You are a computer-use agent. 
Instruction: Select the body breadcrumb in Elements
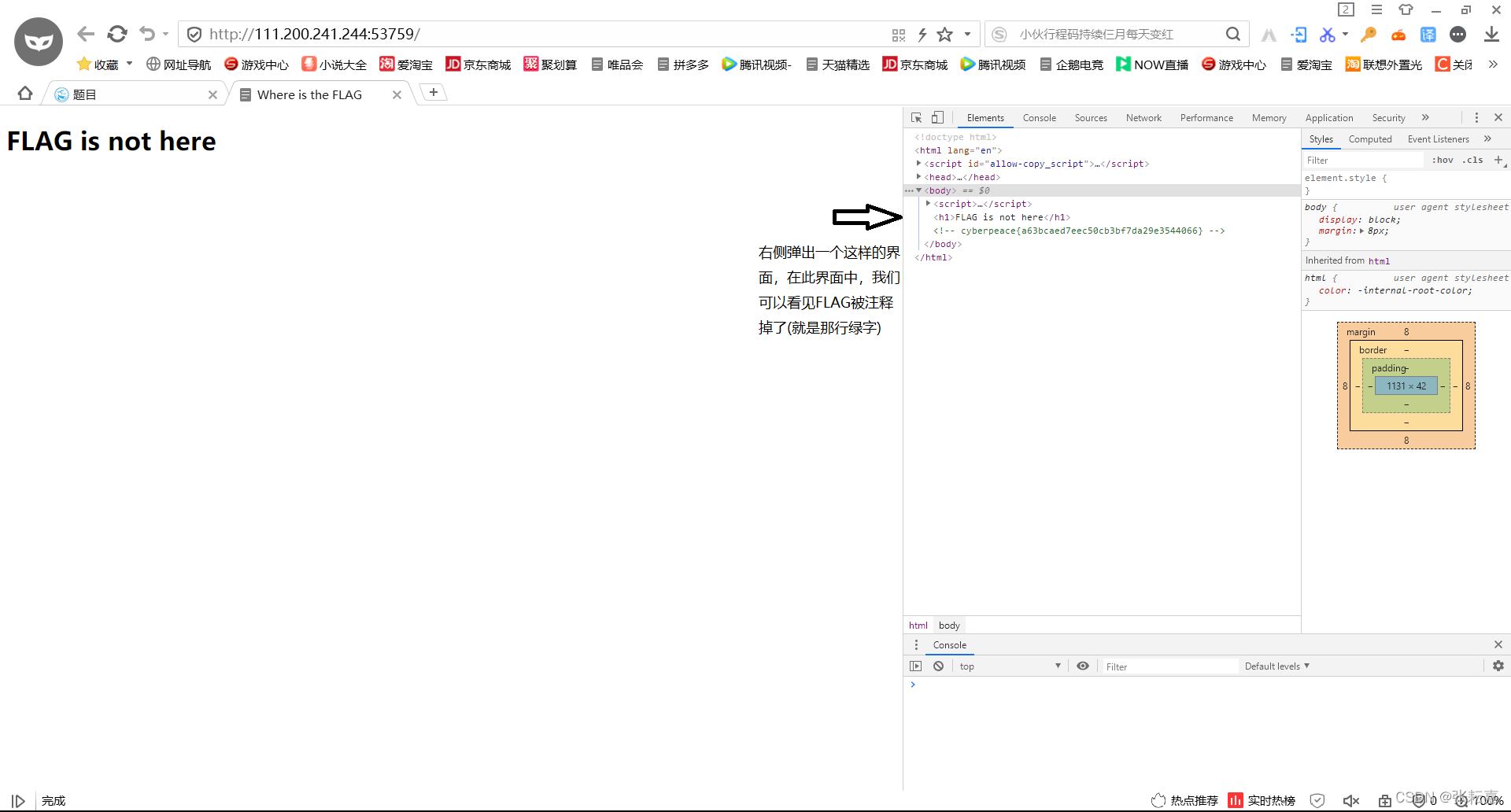pos(949,625)
